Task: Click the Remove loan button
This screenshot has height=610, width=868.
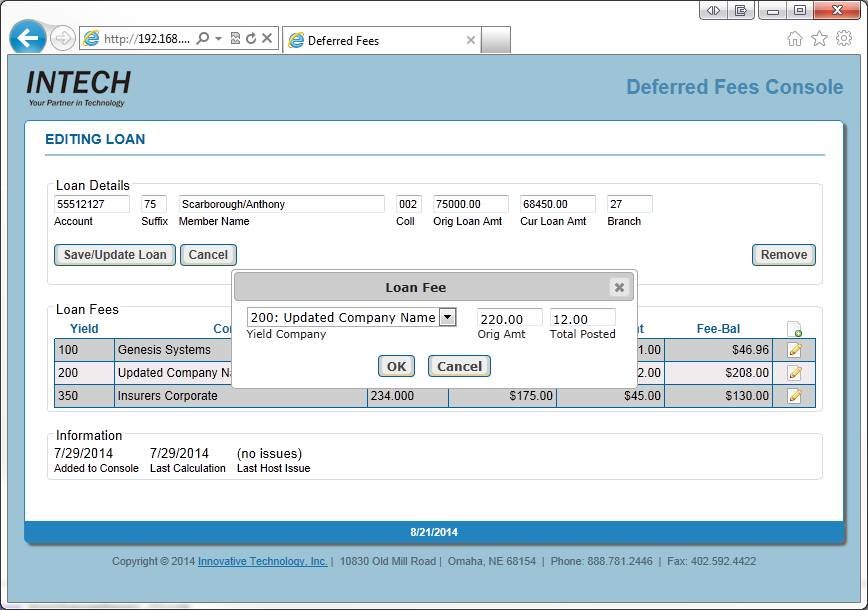Action: tap(783, 255)
